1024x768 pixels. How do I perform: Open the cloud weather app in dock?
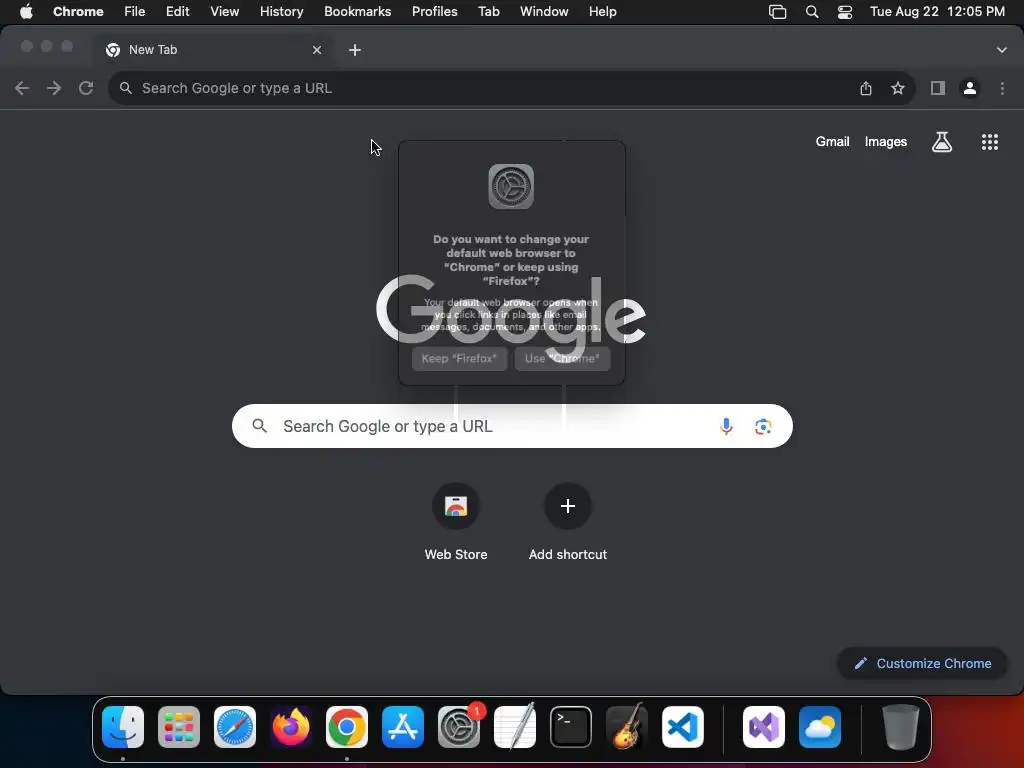[820, 727]
